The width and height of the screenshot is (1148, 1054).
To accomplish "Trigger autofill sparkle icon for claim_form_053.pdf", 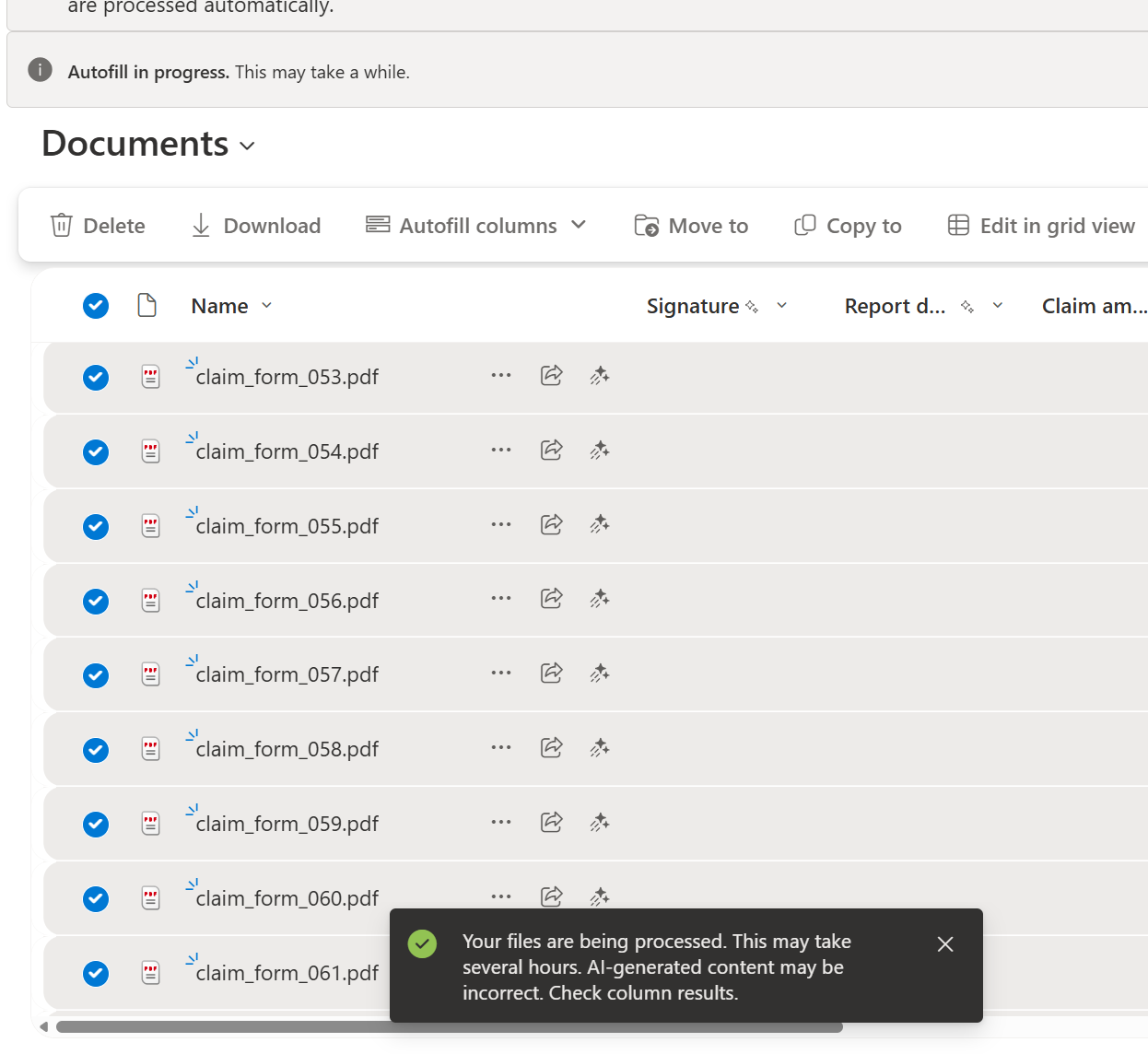I will coord(599,375).
